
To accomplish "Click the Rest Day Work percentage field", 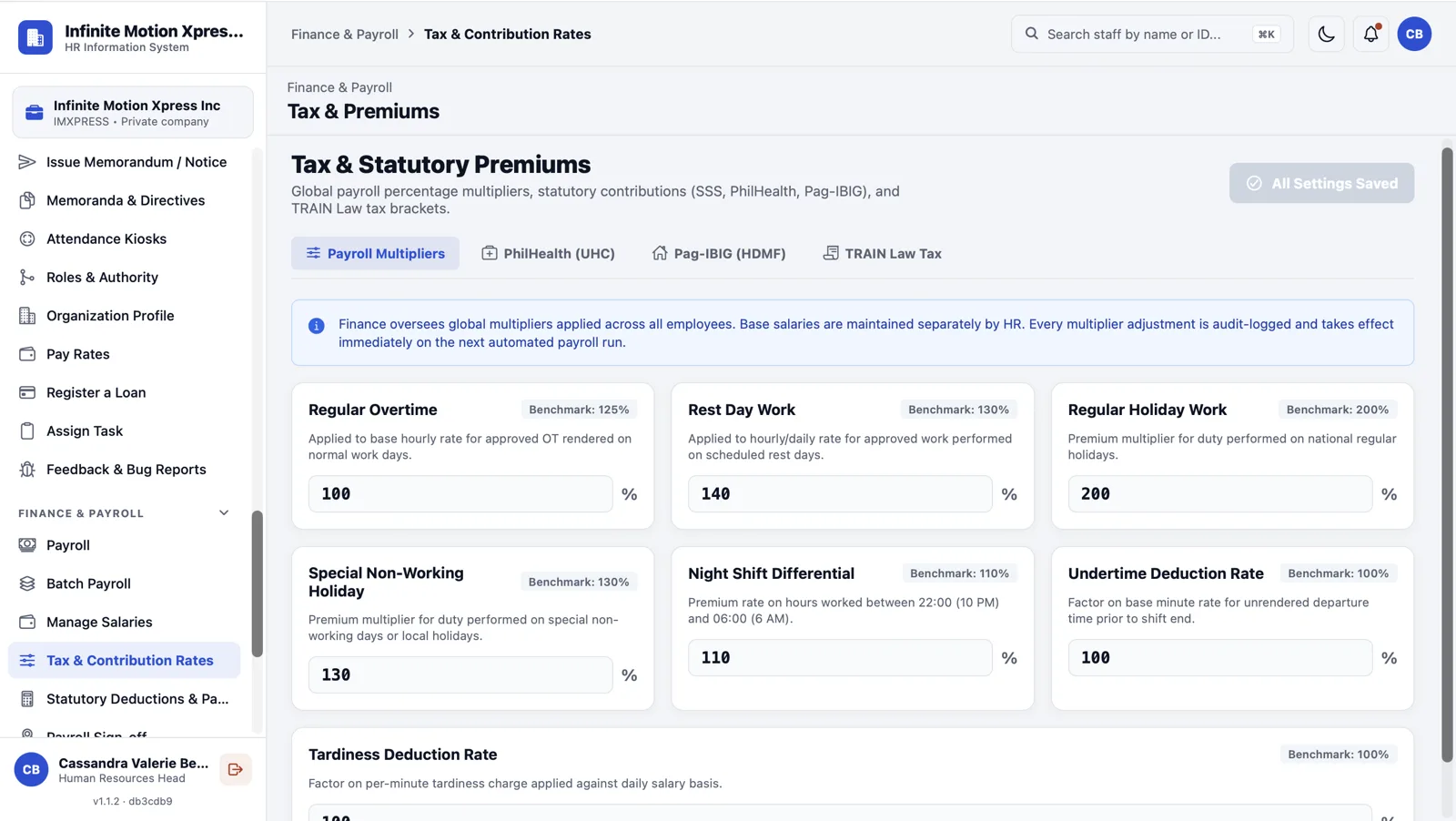I will (x=840, y=493).
